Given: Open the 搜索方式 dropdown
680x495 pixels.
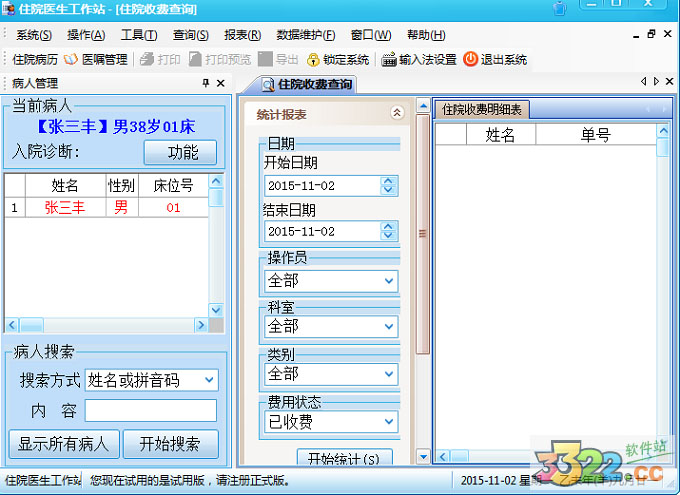Looking at the screenshot, I should tap(209, 380).
